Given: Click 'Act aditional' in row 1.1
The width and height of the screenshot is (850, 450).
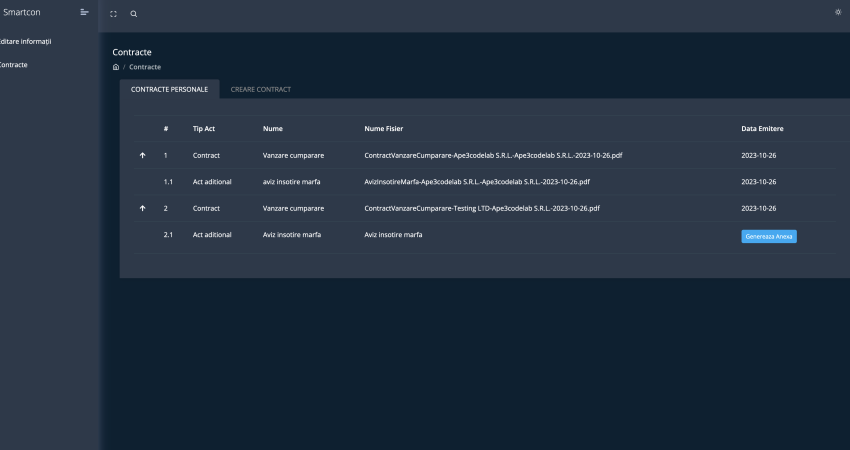Looking at the screenshot, I should pos(212,182).
